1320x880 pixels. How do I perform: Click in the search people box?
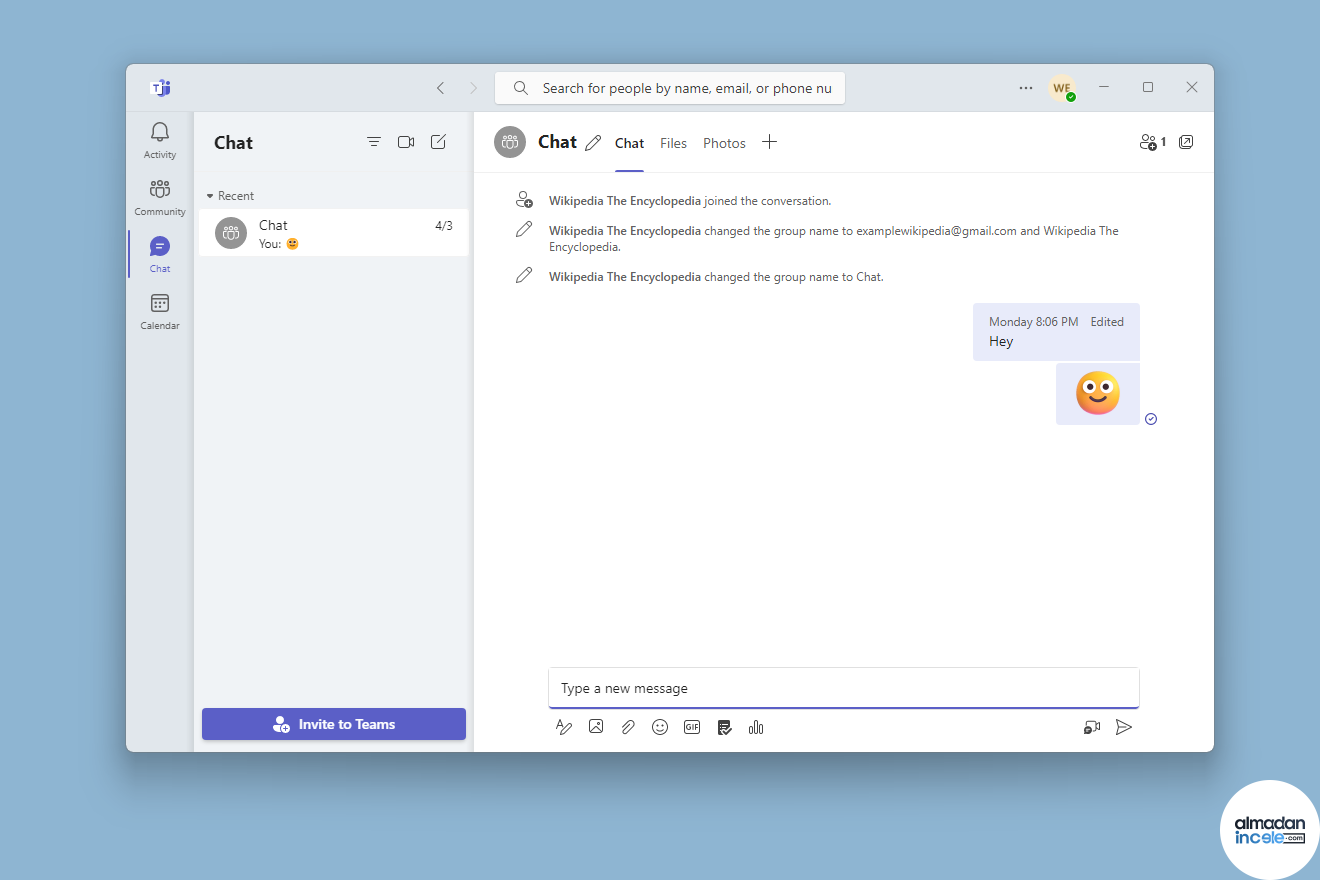pyautogui.click(x=670, y=88)
